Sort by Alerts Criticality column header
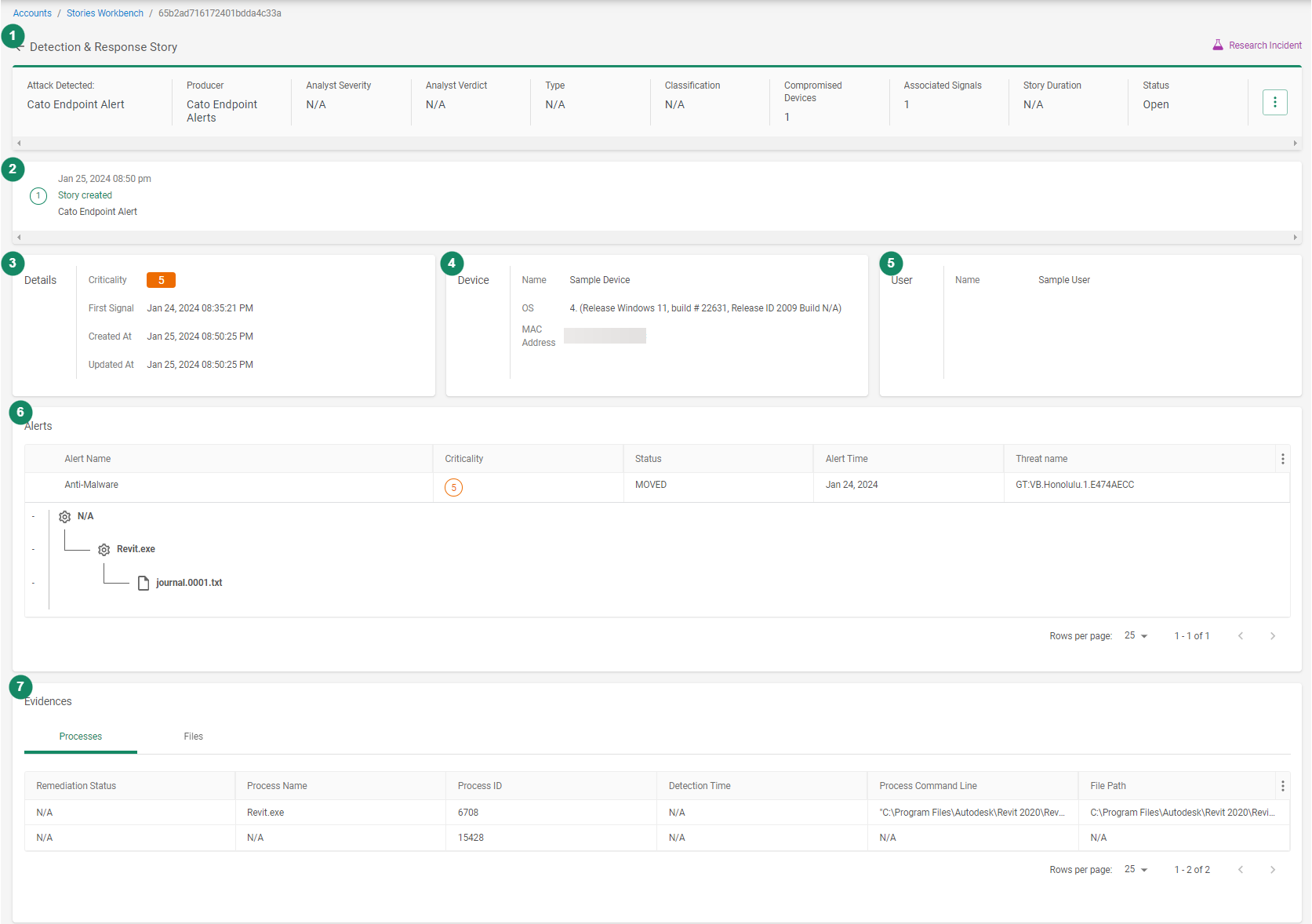The image size is (1312, 924). 464,459
